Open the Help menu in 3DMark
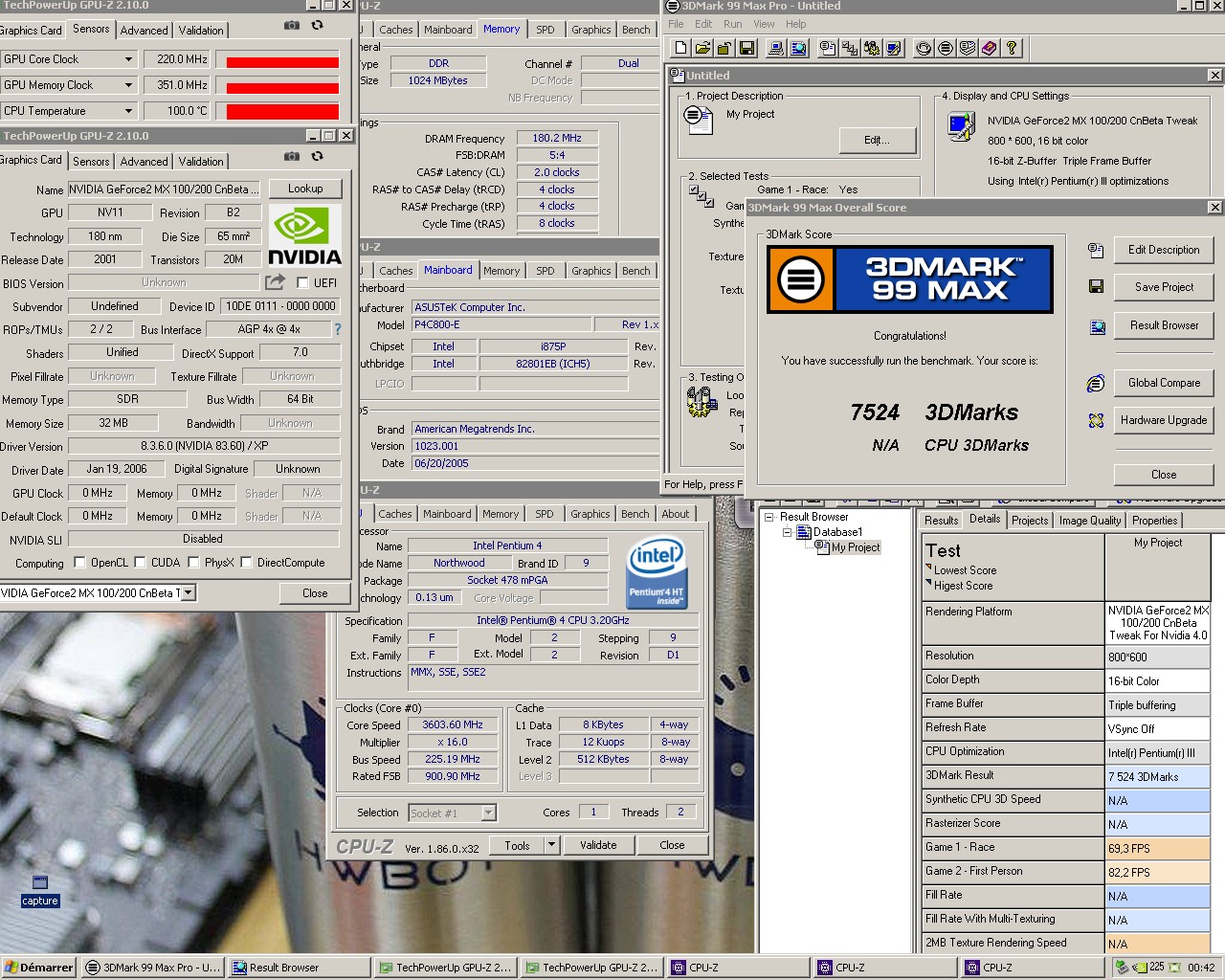The image size is (1225, 980). click(796, 24)
